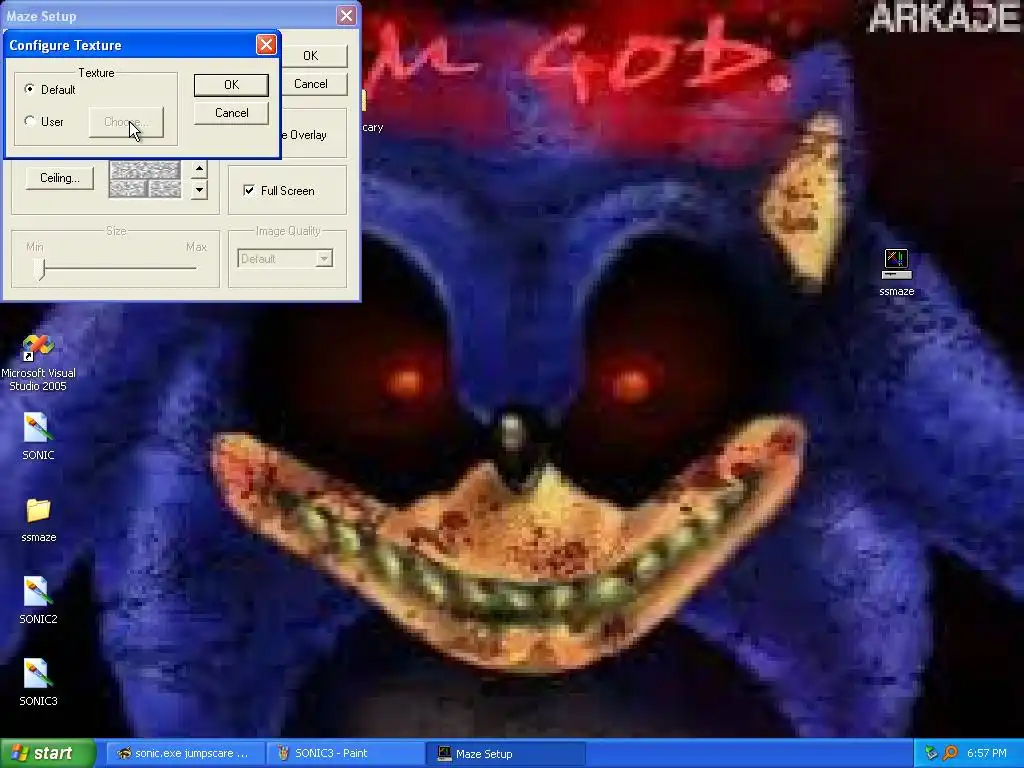Click the greyed Choose... button
This screenshot has height=768, width=1024.
(126, 122)
